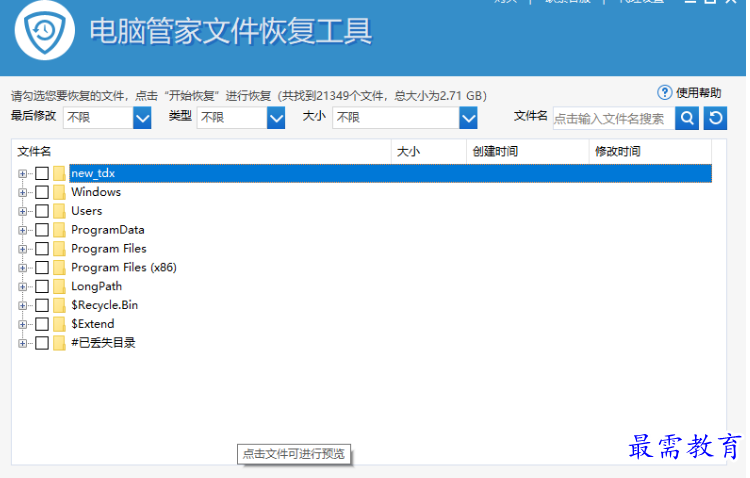Expand the new_tdx tree node

pyautogui.click(x=22, y=174)
